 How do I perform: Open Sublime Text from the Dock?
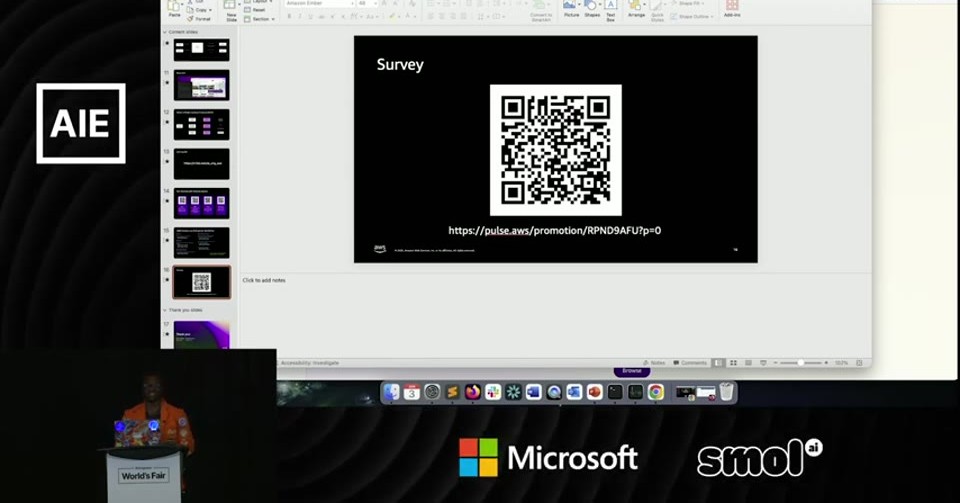(452, 392)
